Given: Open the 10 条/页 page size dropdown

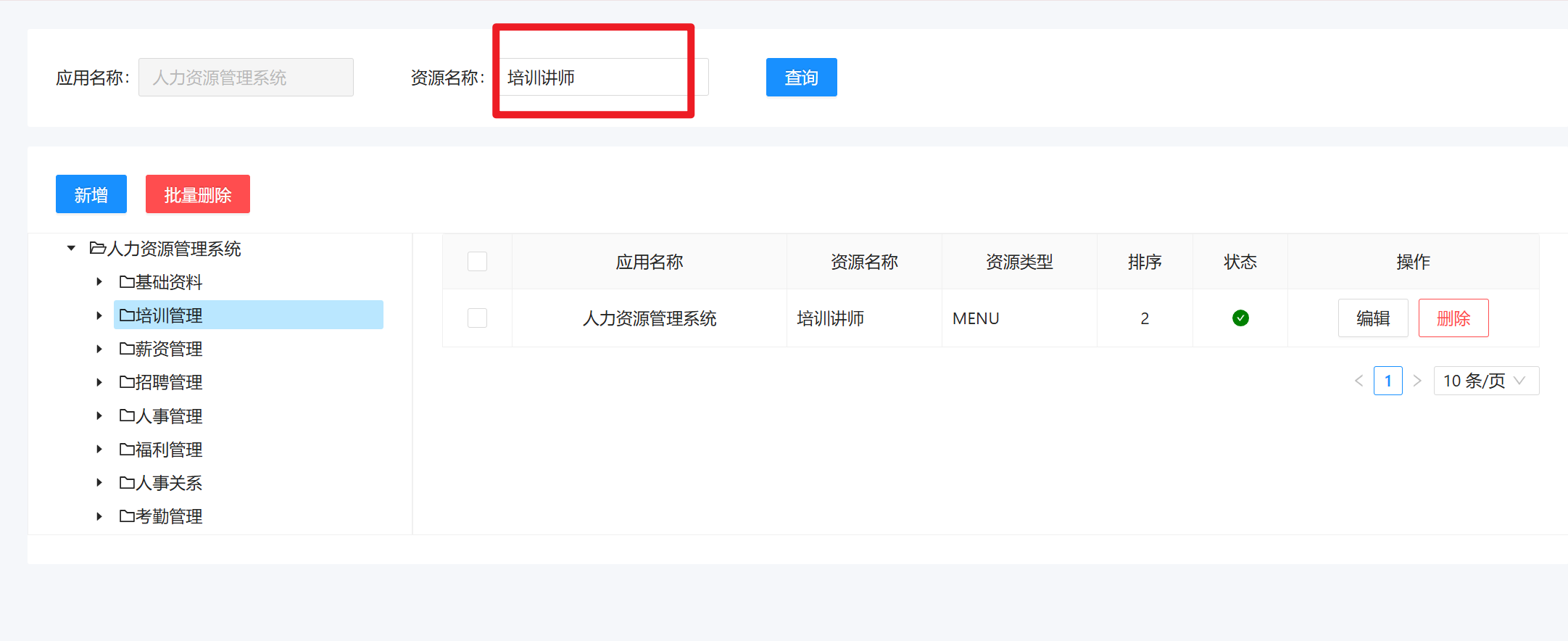Looking at the screenshot, I should tap(1485, 381).
